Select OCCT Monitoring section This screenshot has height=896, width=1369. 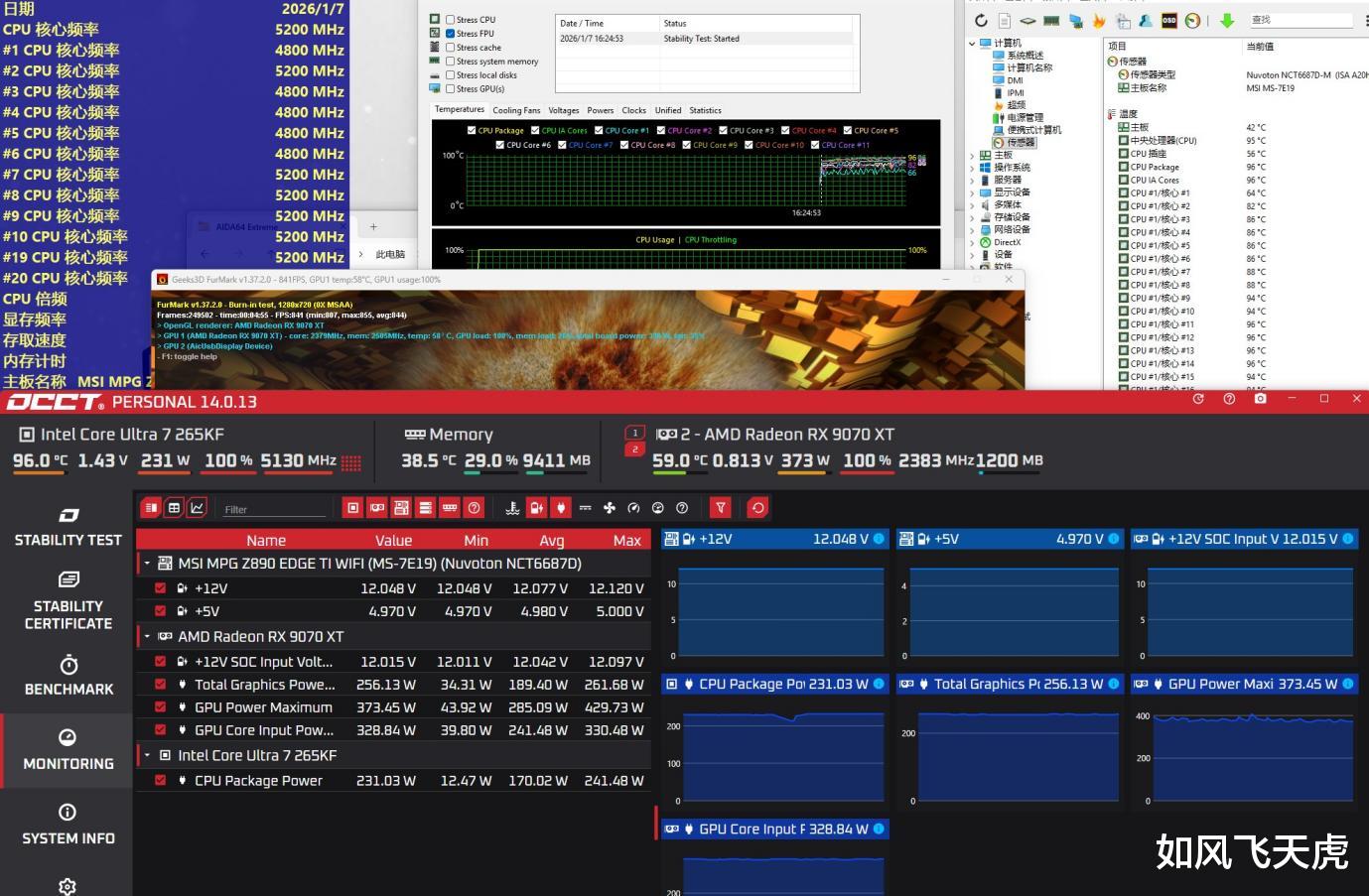(68, 750)
